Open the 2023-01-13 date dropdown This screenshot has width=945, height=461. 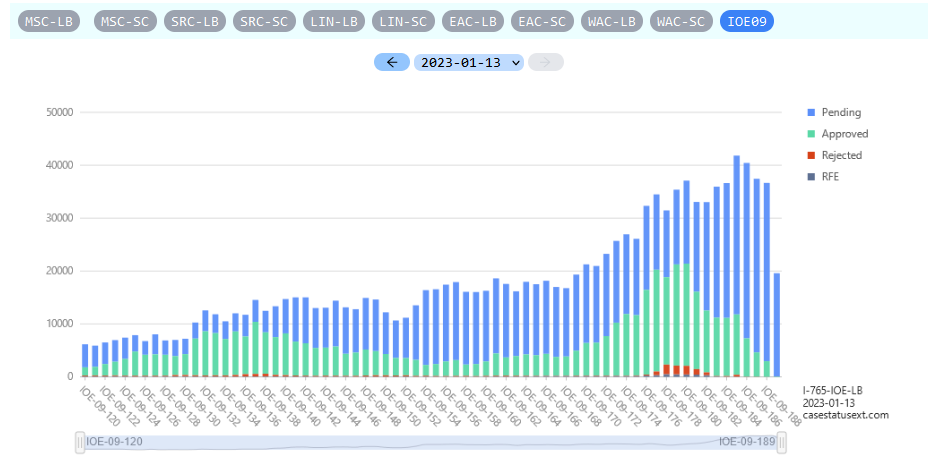click(x=471, y=62)
